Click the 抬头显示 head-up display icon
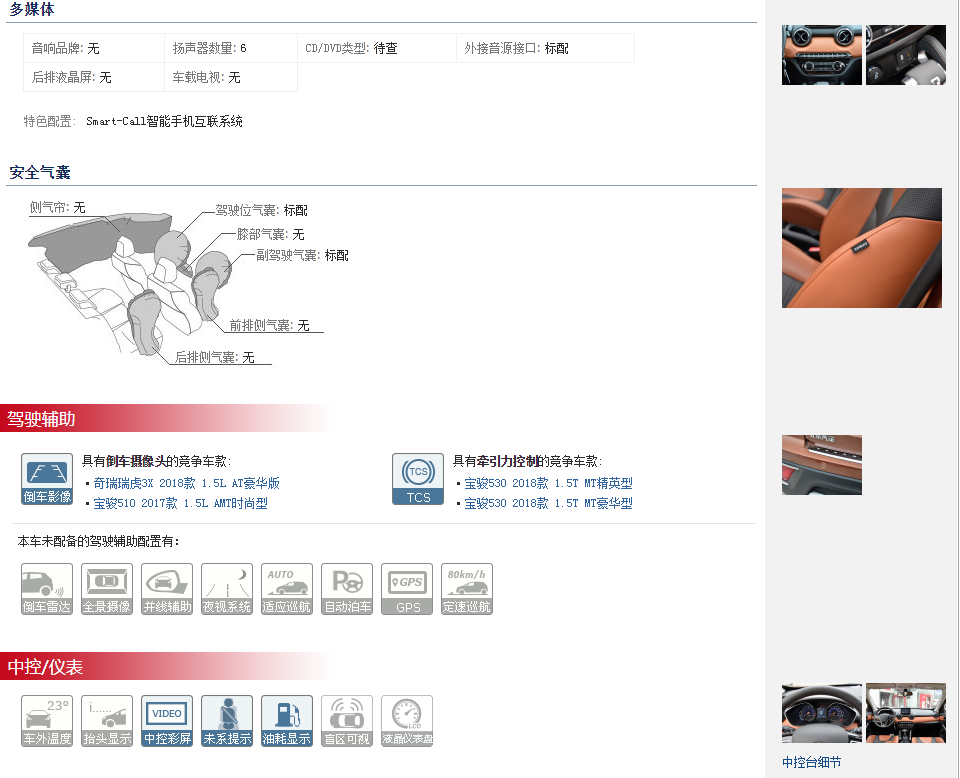This screenshot has height=778, width=960. [x=107, y=721]
